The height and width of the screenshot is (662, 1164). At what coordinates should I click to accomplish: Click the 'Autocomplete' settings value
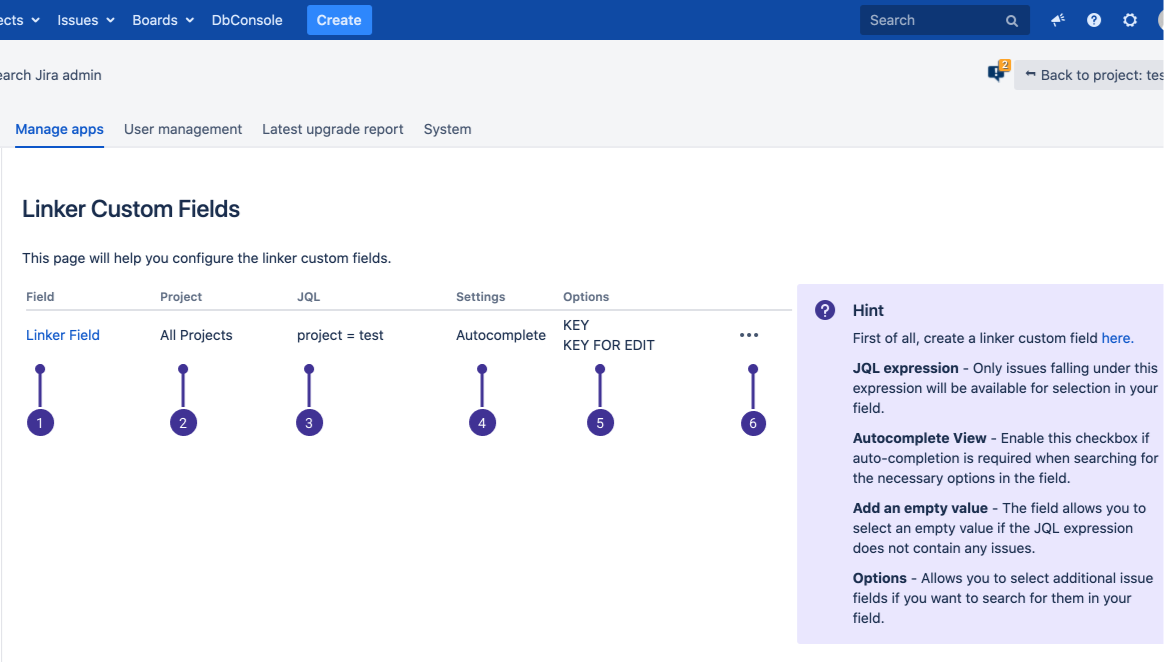(501, 335)
